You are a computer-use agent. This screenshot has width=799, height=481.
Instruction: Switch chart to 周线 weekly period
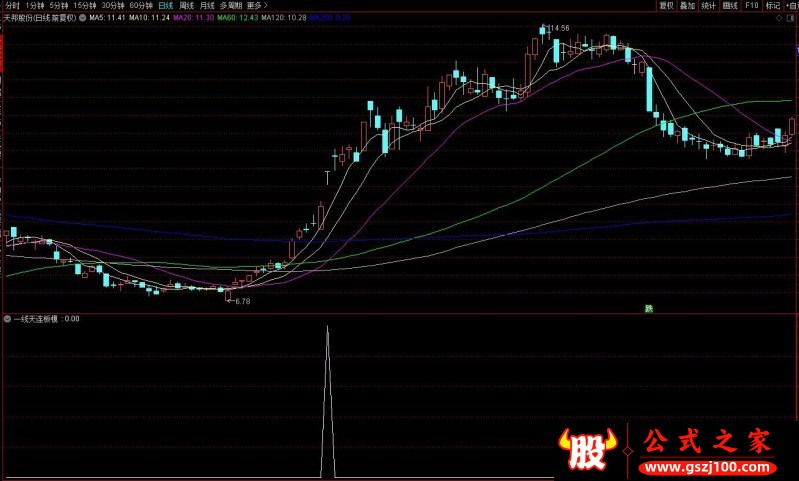186,5
